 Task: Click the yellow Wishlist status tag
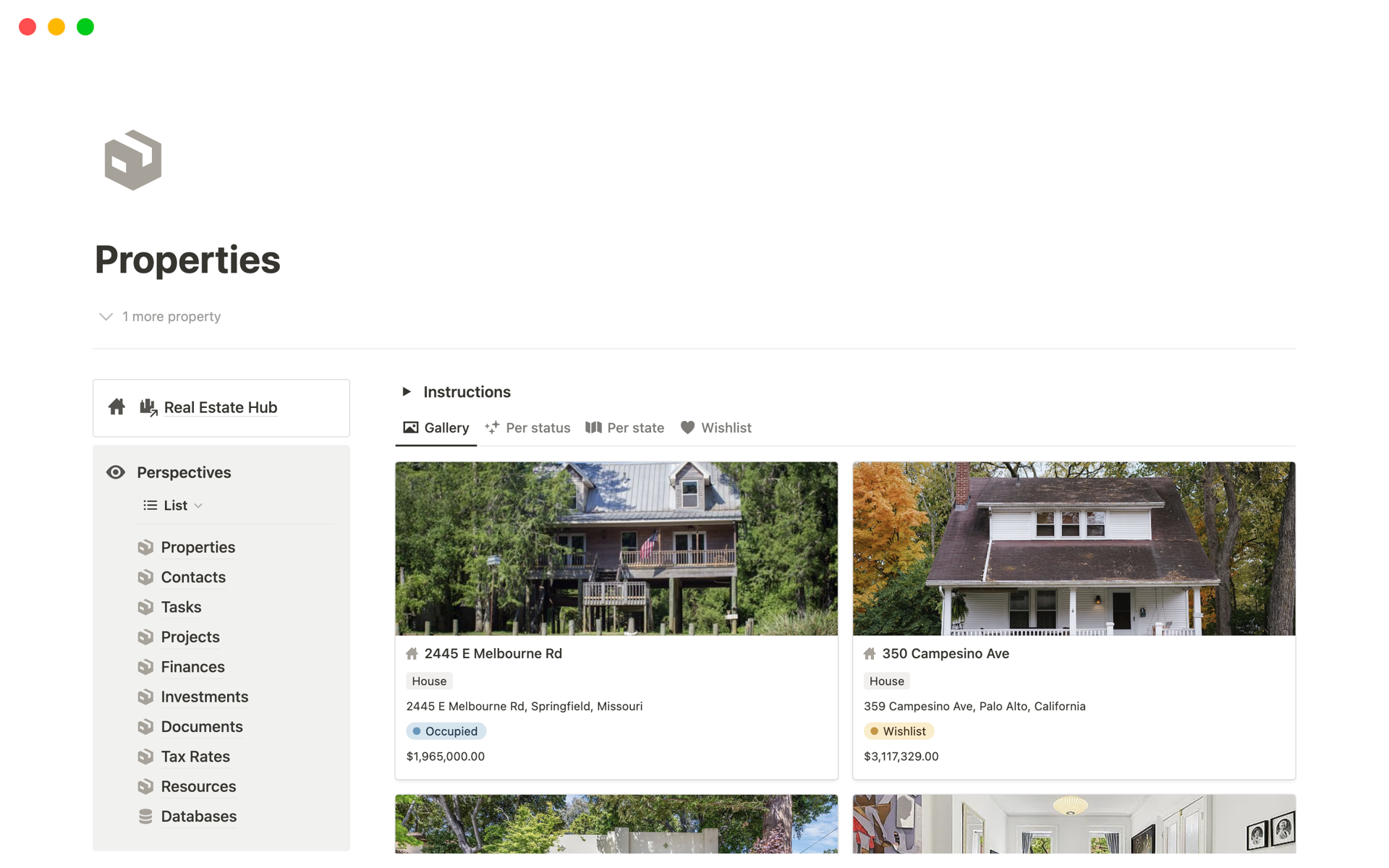point(899,731)
